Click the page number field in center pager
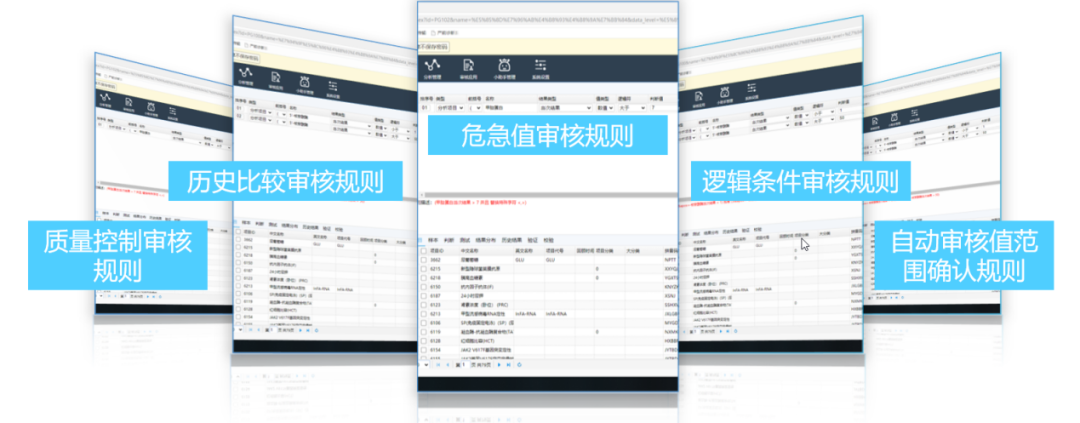1080x423 pixels. pyautogui.click(x=466, y=364)
